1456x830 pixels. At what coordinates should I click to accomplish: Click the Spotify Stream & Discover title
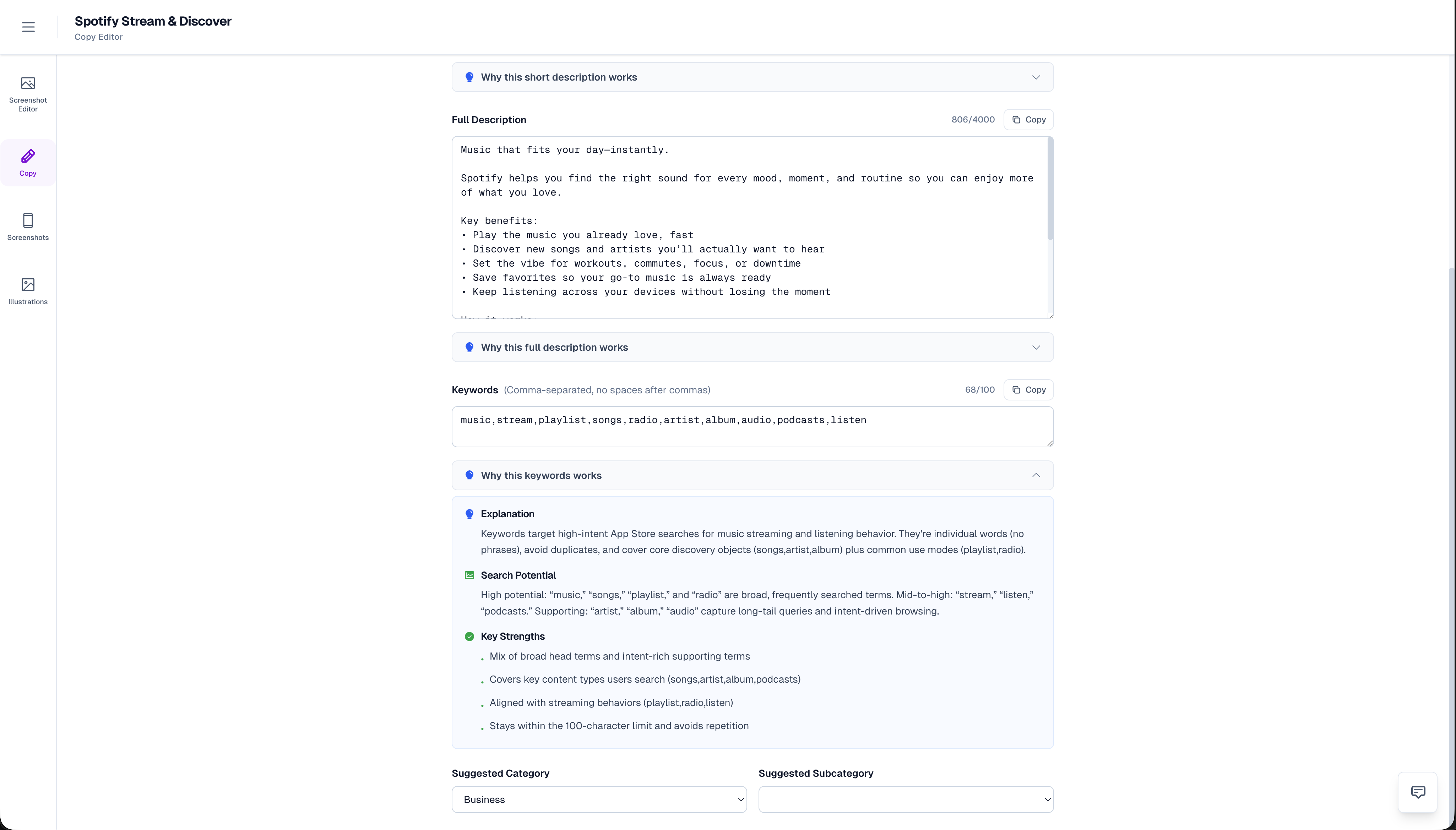(153, 21)
